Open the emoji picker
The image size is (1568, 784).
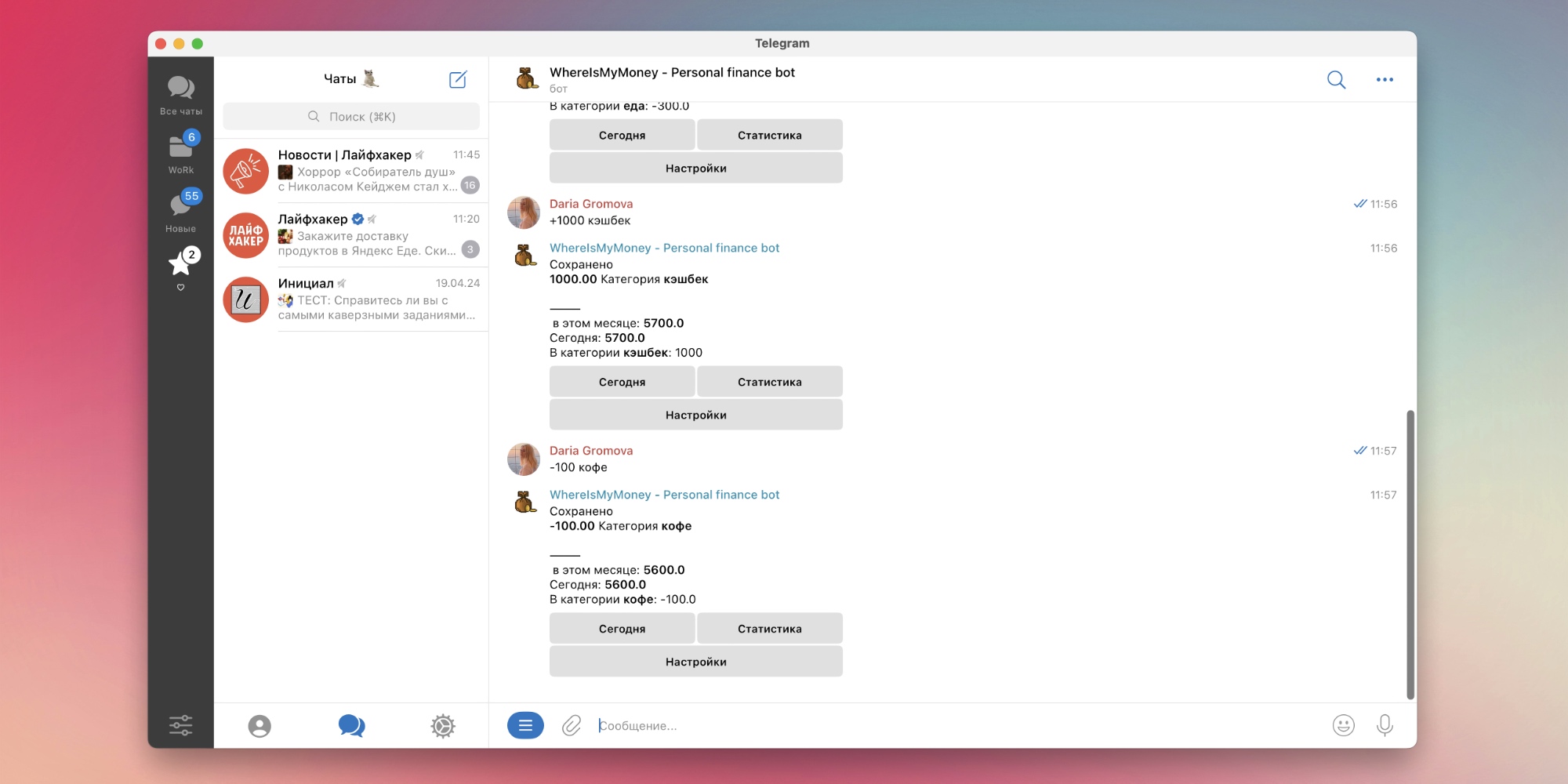(1343, 725)
